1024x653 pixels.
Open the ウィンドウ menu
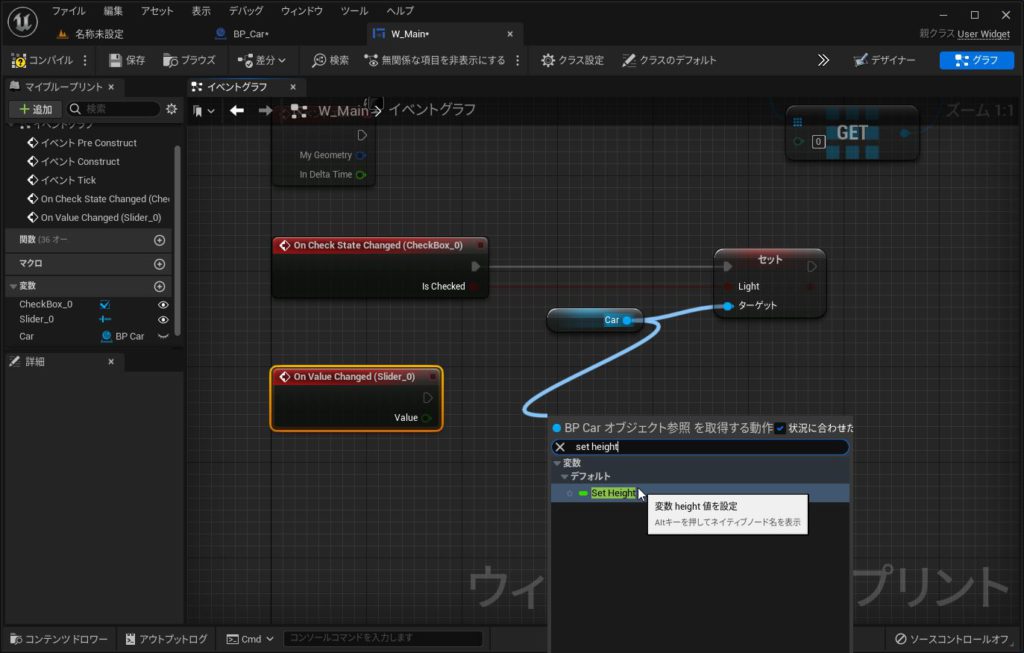(302, 11)
